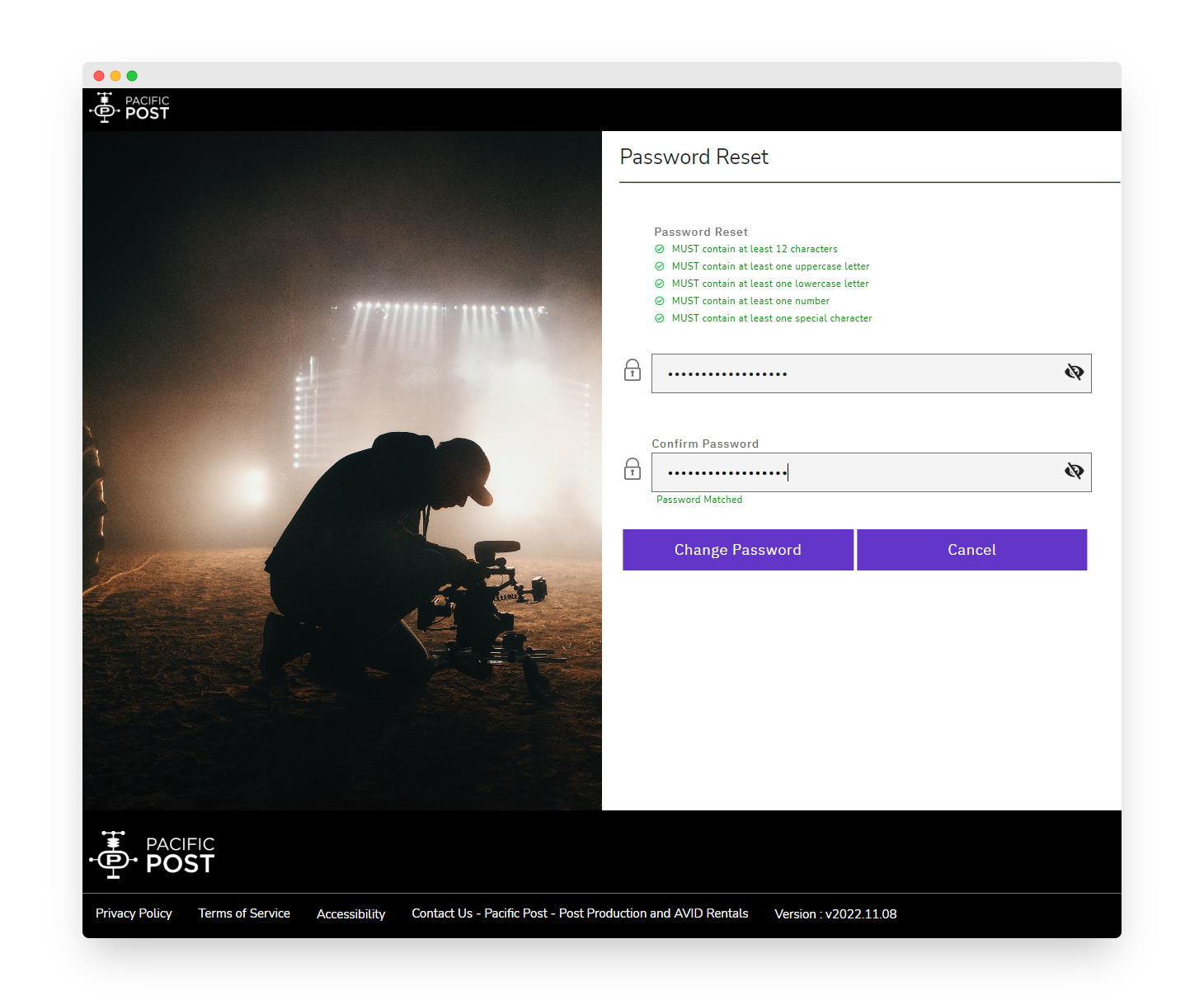Click the checkmark icon for uppercase letter rule
Viewport: 1204px width, 1000px height.
point(660,266)
